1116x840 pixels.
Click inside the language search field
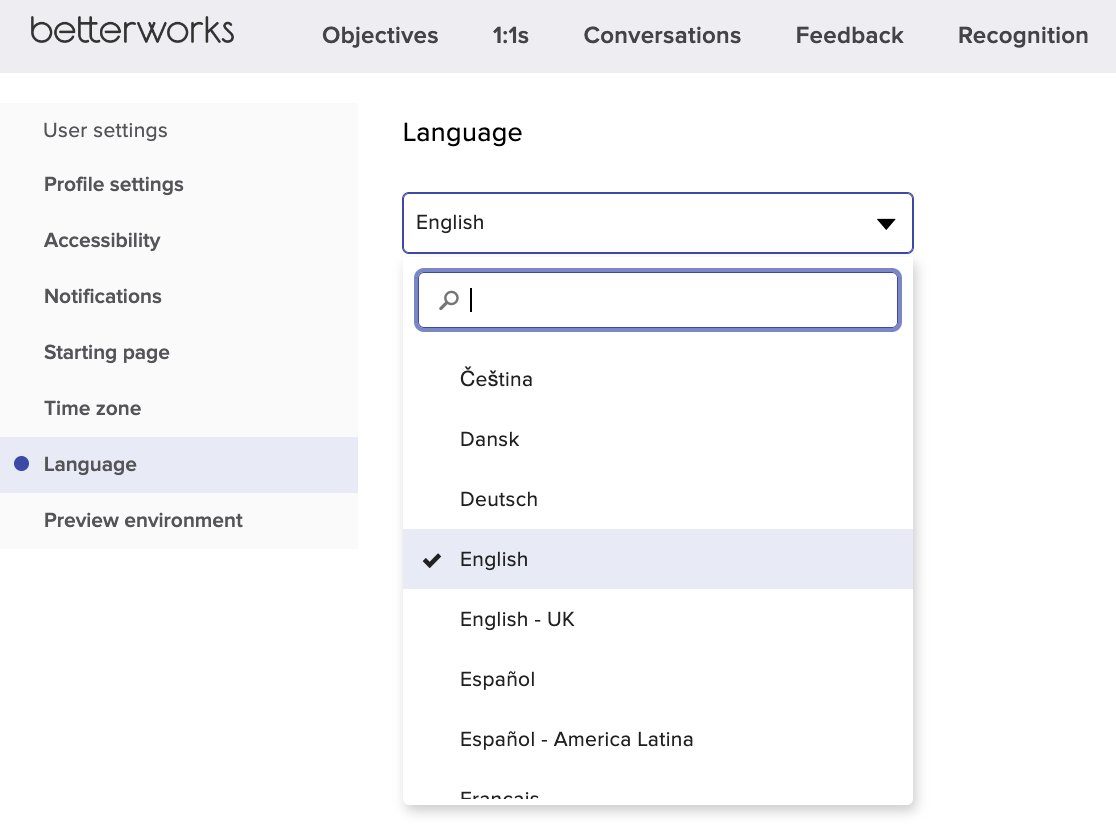[x=657, y=299]
